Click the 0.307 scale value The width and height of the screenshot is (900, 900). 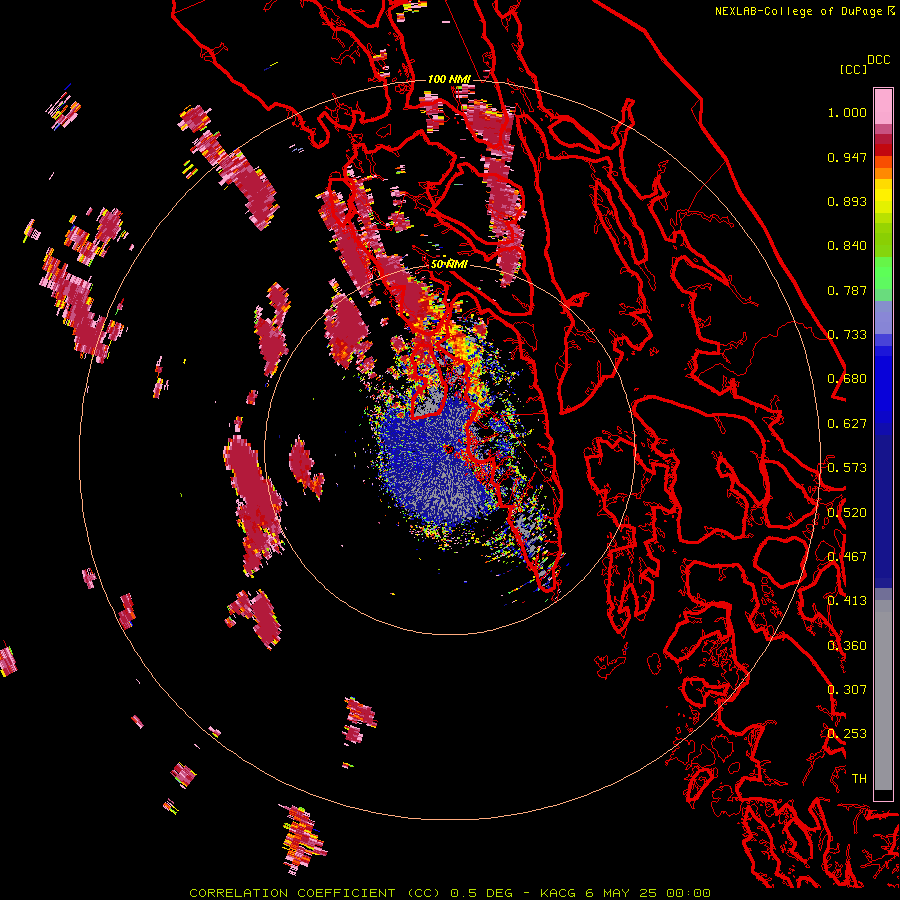pyautogui.click(x=847, y=690)
